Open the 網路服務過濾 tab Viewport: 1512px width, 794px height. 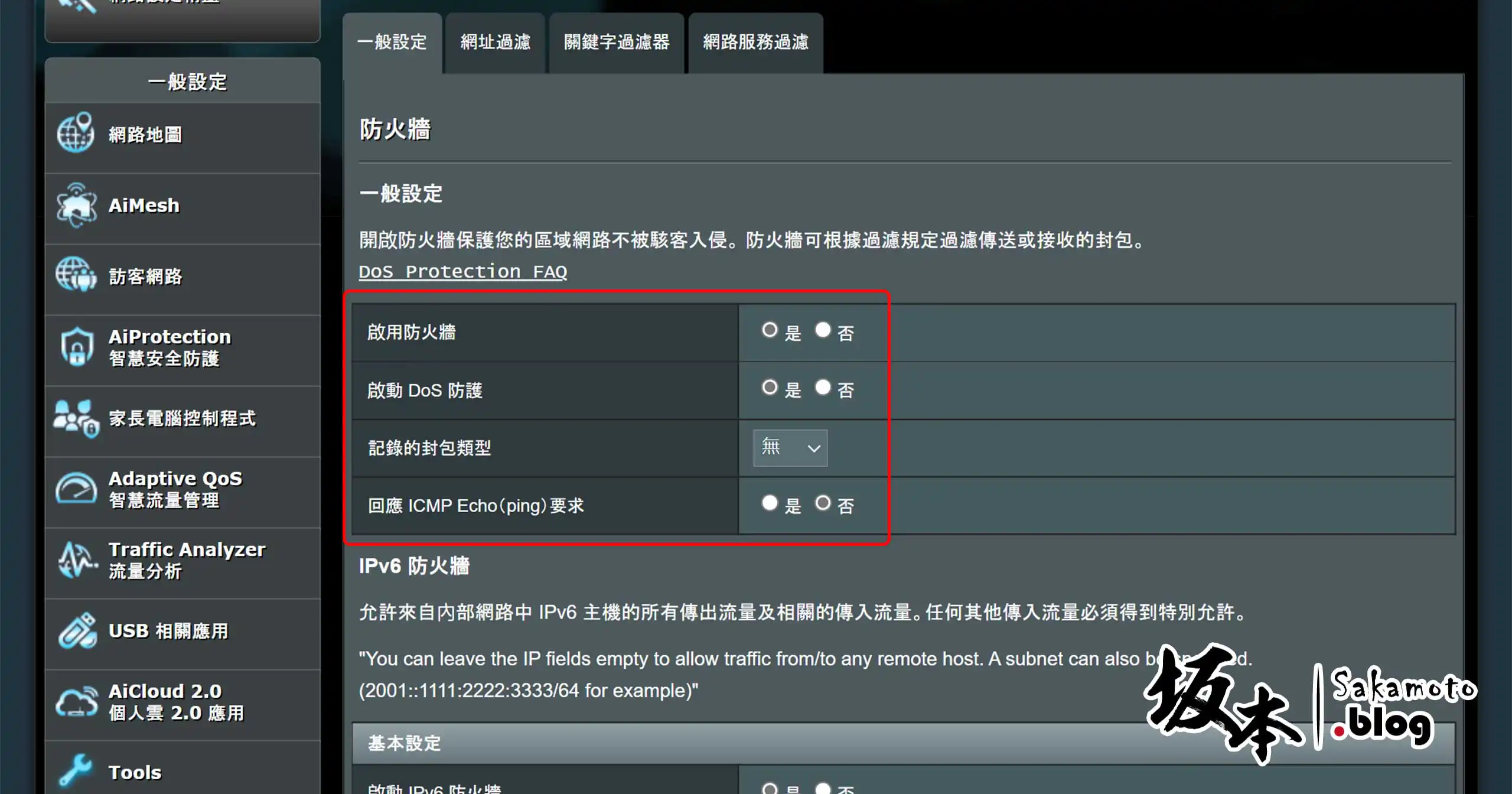coord(755,43)
